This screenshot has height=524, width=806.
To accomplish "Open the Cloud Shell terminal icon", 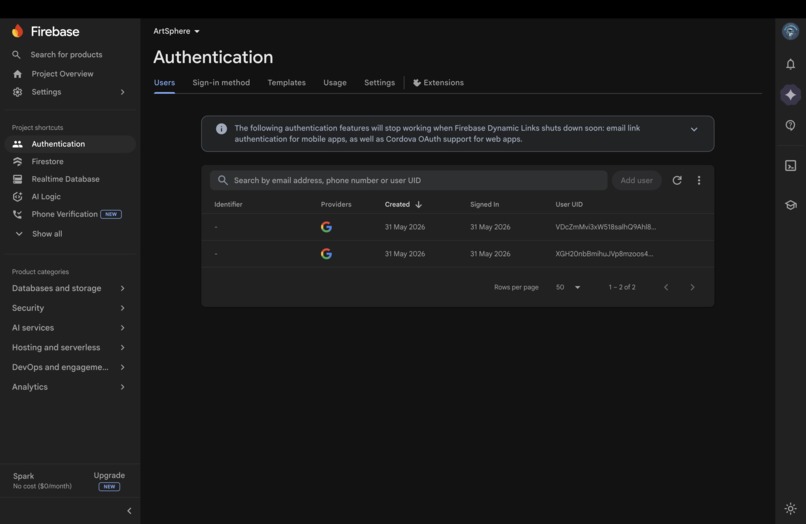I will [x=791, y=166].
